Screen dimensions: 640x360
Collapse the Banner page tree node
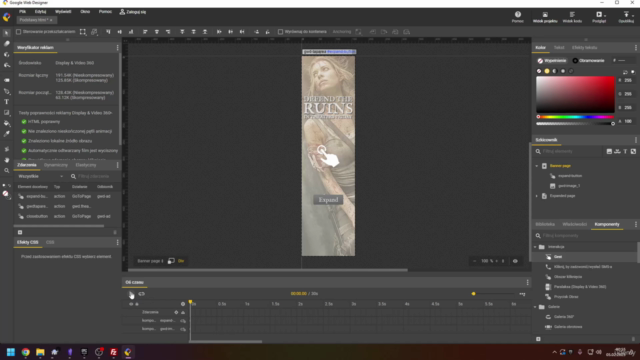pos(537,166)
